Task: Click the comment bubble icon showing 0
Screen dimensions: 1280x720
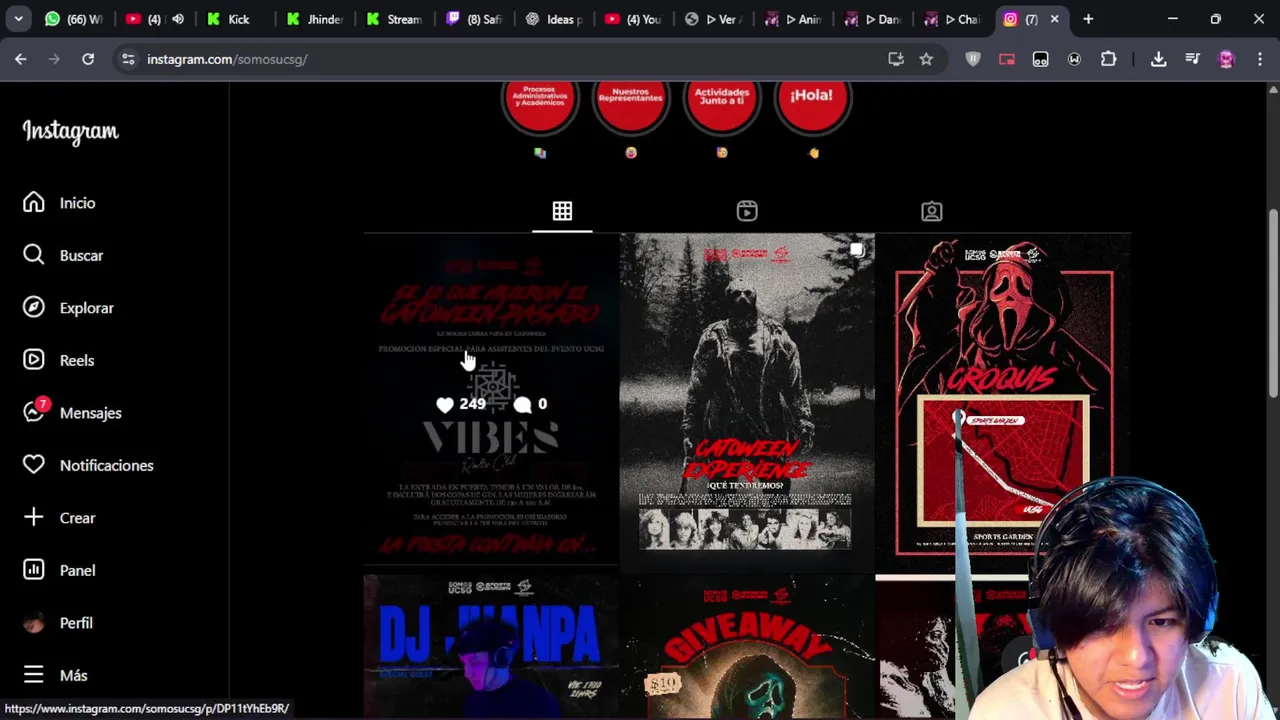Action: pos(522,404)
